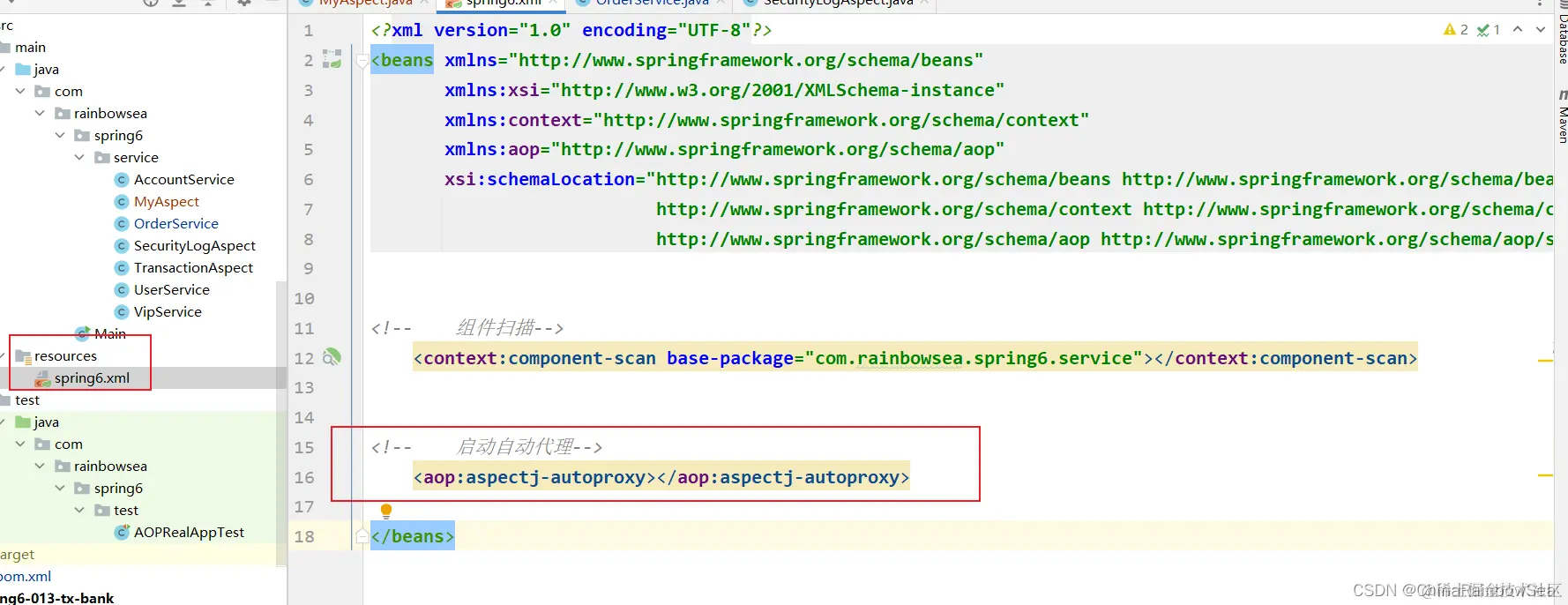1568x605 pixels.
Task: Click the SecurityLogAspect class icon
Action: (x=122, y=245)
